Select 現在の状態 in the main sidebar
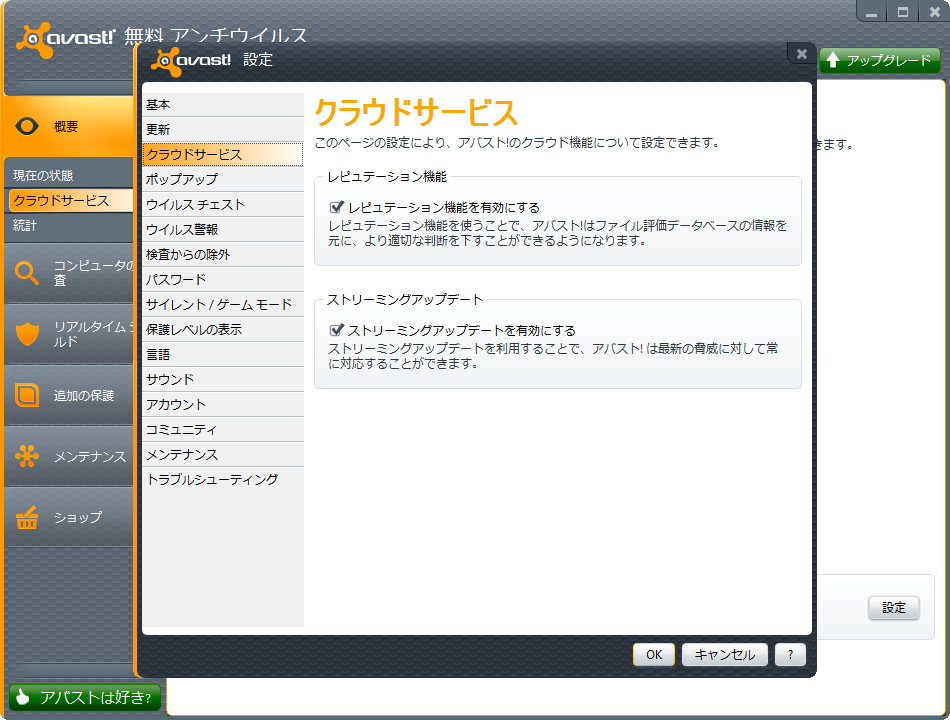This screenshot has width=950, height=720. (x=68, y=175)
